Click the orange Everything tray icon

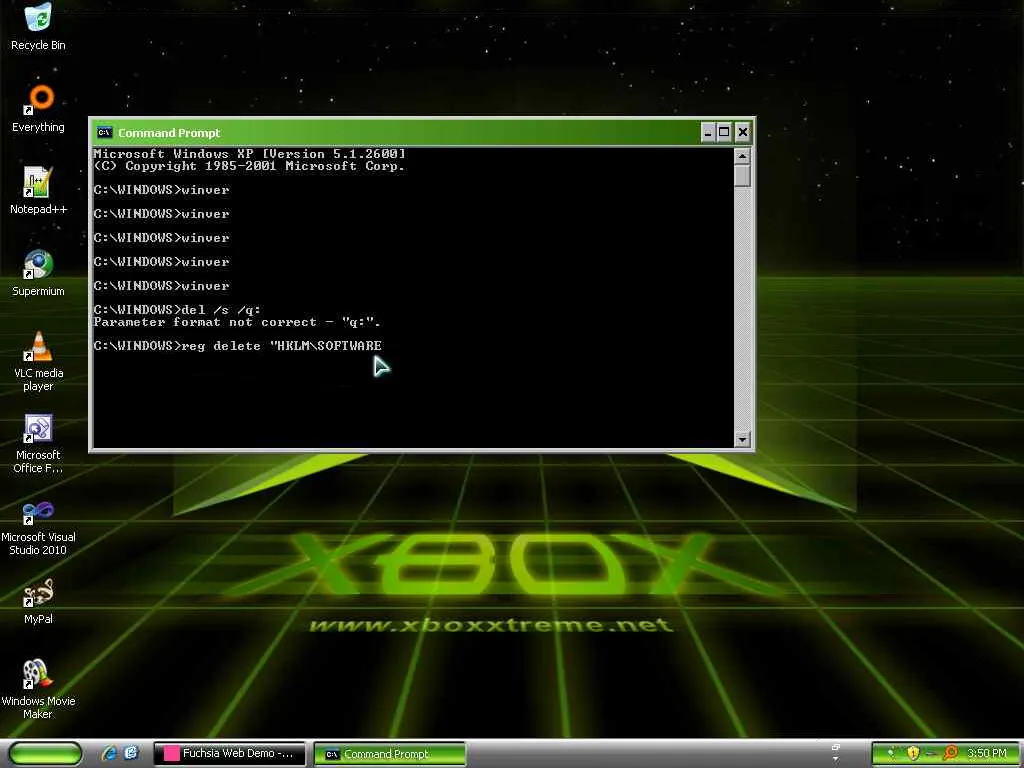pyautogui.click(x=951, y=754)
